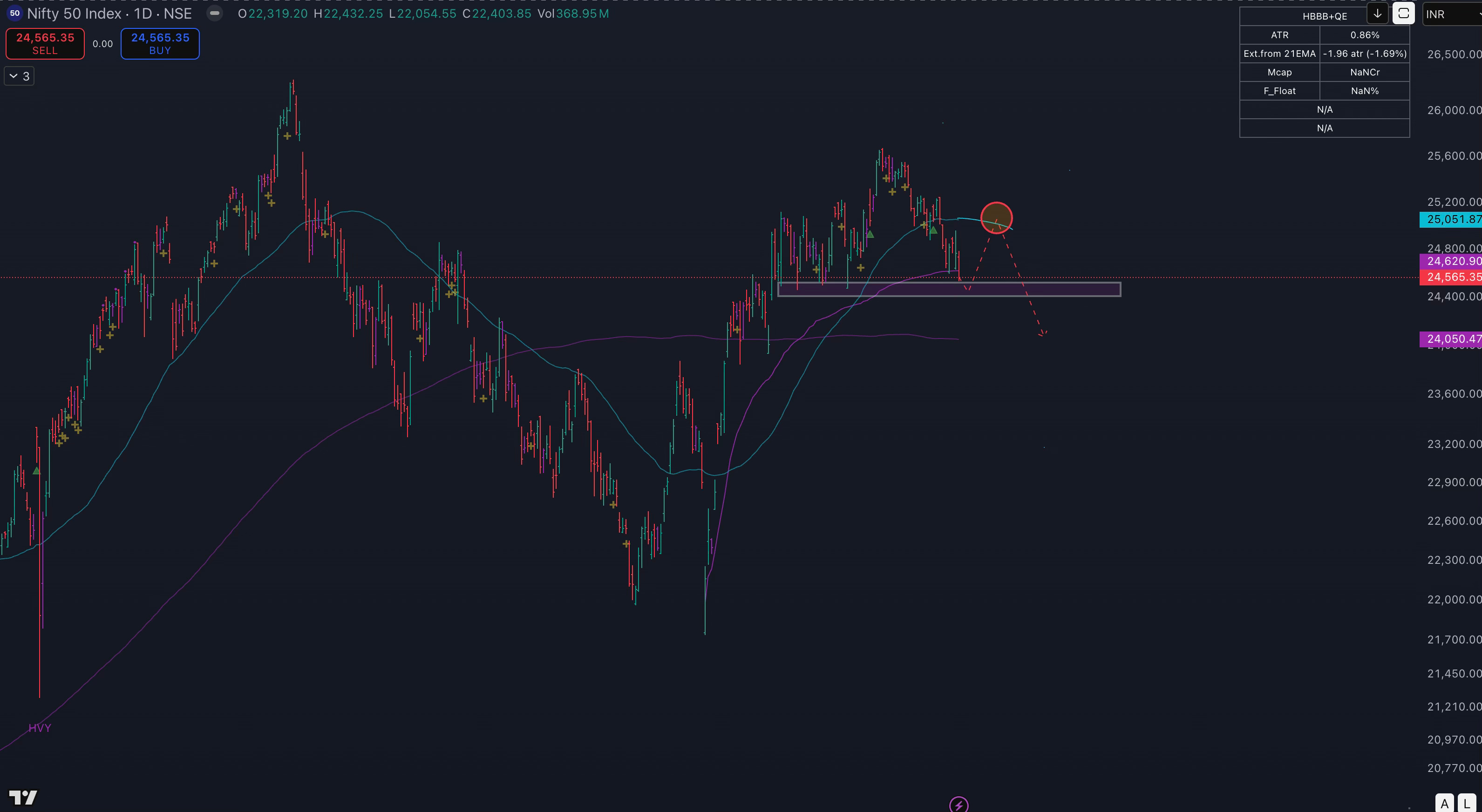This screenshot has height=812, width=1482.
Task: Expand the collapsed indicators list showing 3
Action: (19, 76)
